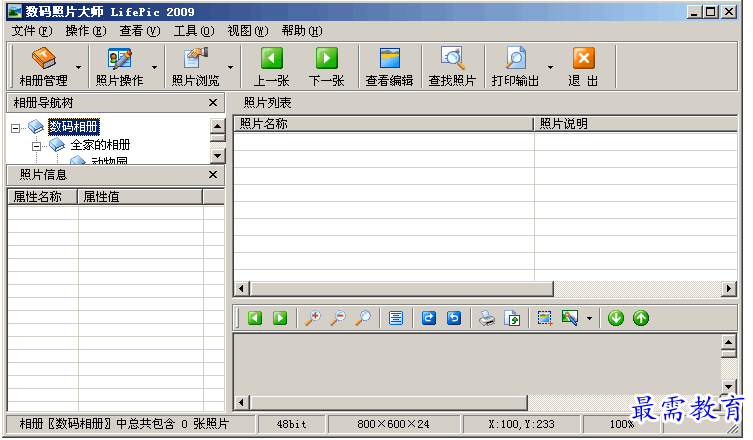Image resolution: width=753 pixels, height=440 pixels.
Task: Open the 工具(O) menu
Action: [x=194, y=31]
